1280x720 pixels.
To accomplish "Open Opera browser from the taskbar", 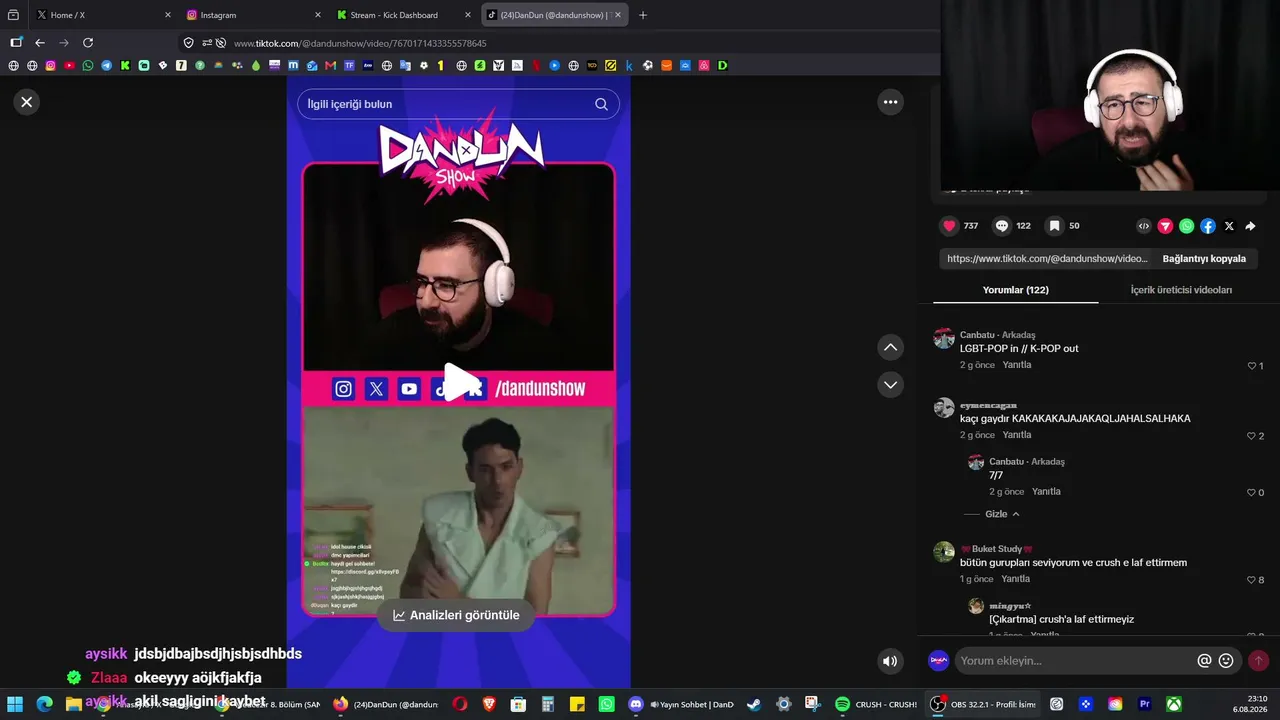I will pyautogui.click(x=460, y=704).
